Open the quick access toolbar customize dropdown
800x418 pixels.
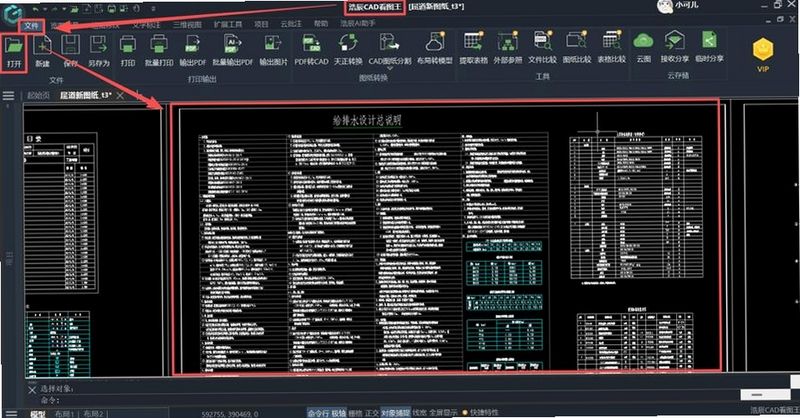coord(154,9)
